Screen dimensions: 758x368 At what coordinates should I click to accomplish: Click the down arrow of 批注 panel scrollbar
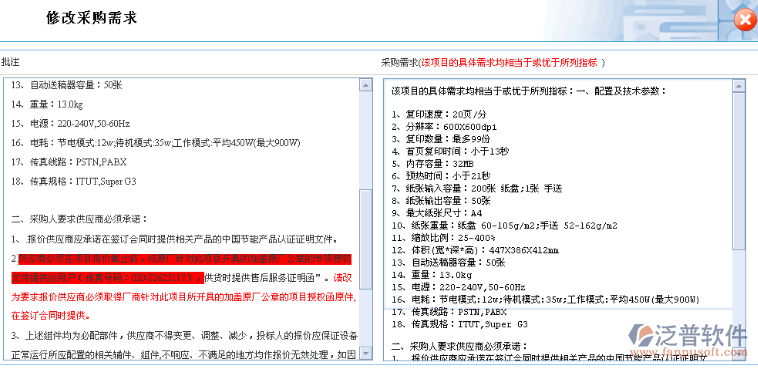coord(366,352)
